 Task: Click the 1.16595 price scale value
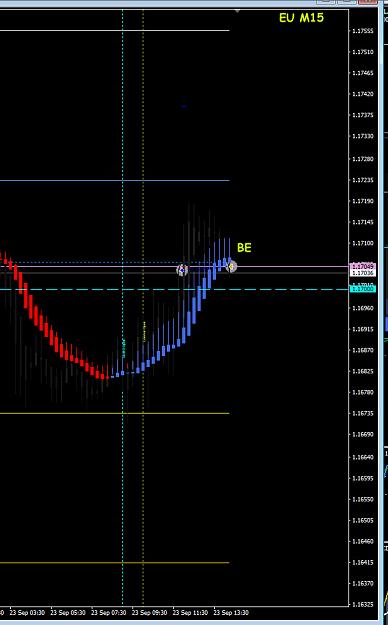click(x=363, y=478)
